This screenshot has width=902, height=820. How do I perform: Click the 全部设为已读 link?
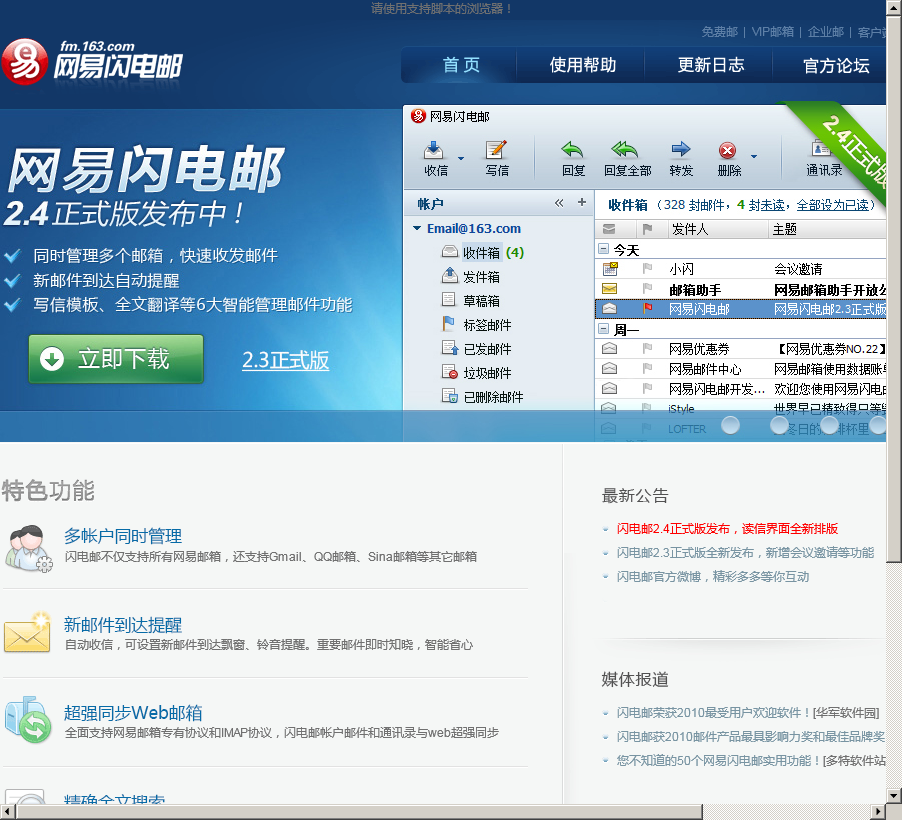click(833, 205)
